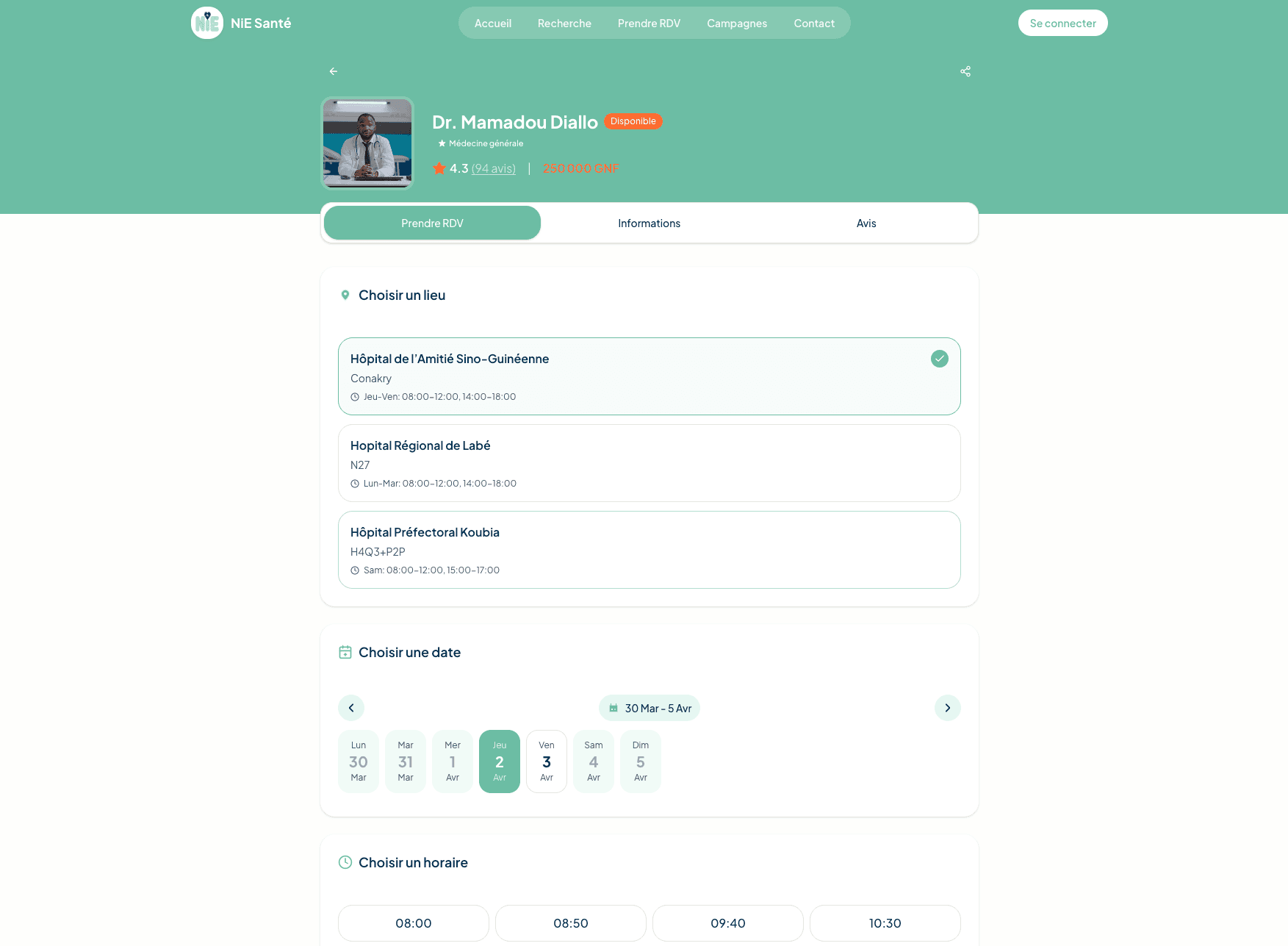Select Wednesday 1 Avr date

tap(453, 762)
